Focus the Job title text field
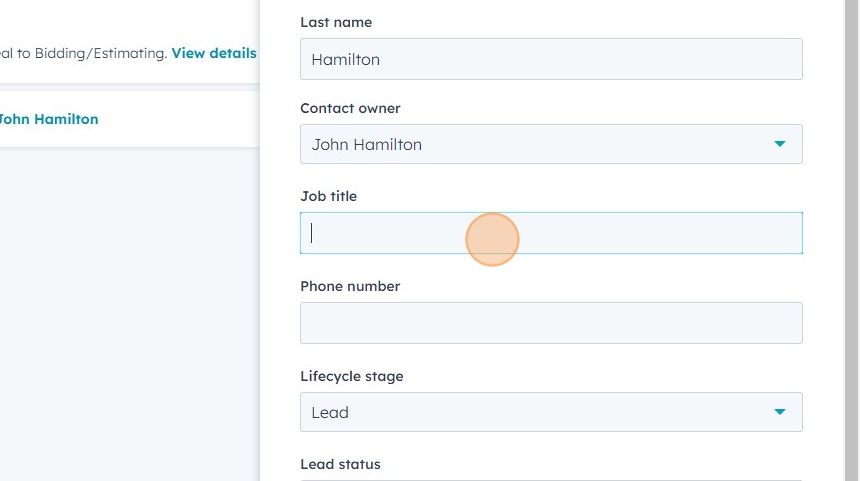This screenshot has width=860, height=481. [x=550, y=233]
